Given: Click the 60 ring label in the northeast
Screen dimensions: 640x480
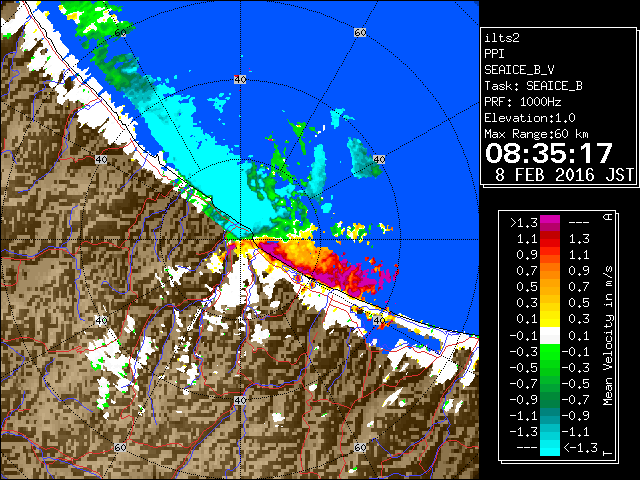Looking at the screenshot, I should pos(360,33).
